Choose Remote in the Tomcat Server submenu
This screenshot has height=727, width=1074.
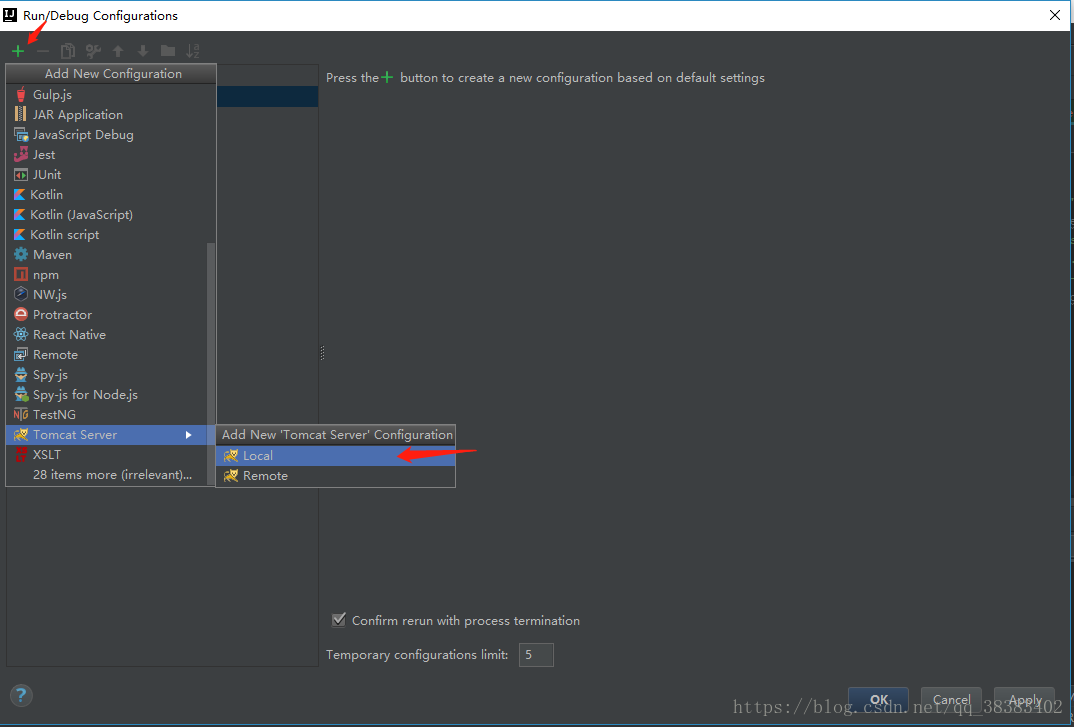coord(336,476)
